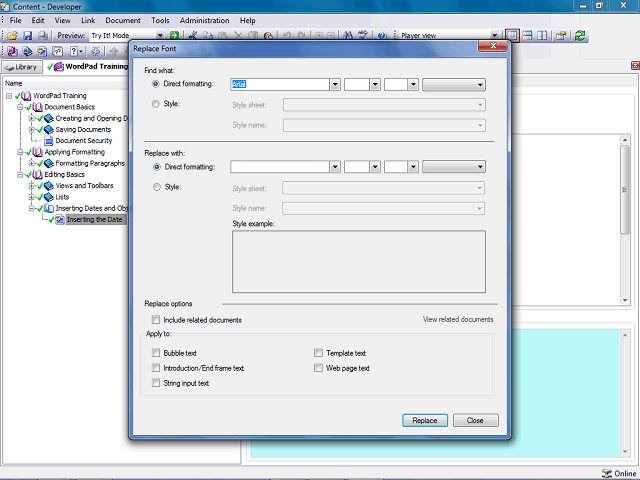Click the Copy icon in toolbar
Image resolution: width=640 pixels, height=480 pixels.
coord(208,36)
